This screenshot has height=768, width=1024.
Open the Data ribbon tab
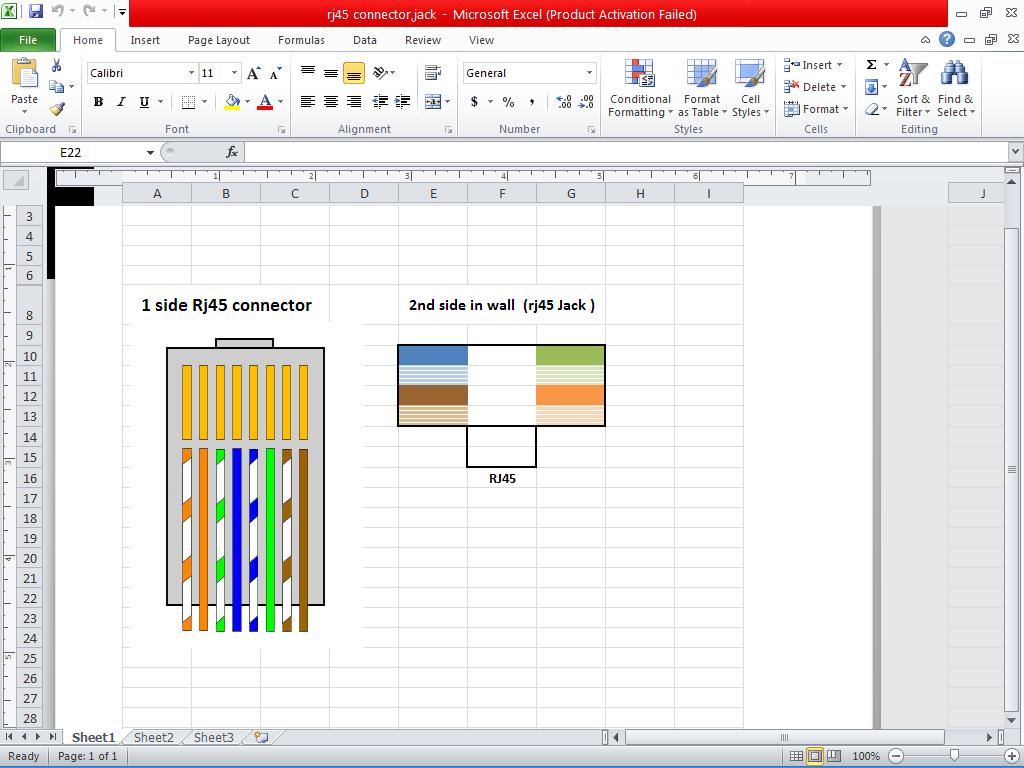364,40
